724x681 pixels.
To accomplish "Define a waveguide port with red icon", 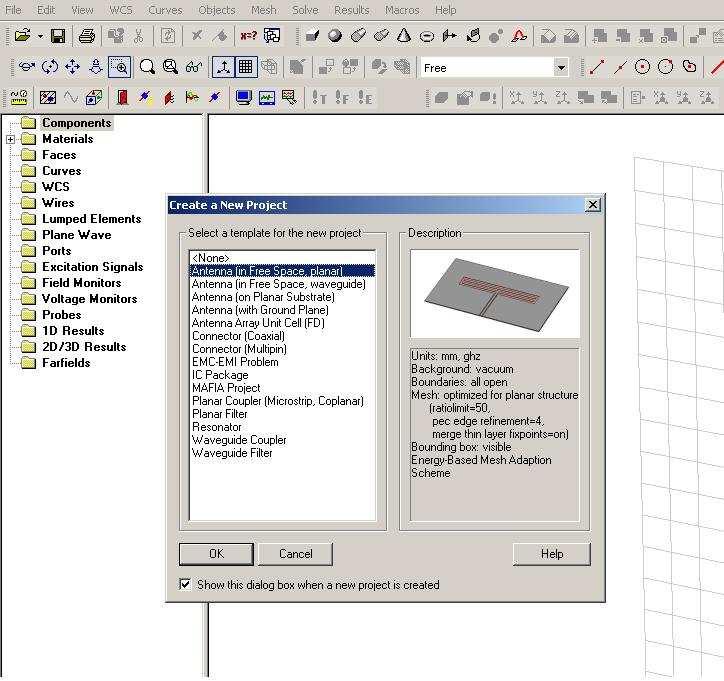I will pyautogui.click(x=122, y=97).
